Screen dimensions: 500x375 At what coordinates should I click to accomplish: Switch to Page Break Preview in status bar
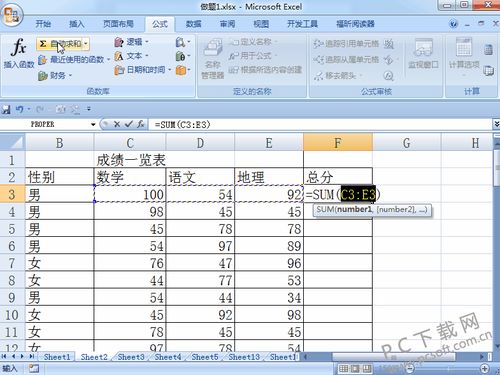point(367,369)
